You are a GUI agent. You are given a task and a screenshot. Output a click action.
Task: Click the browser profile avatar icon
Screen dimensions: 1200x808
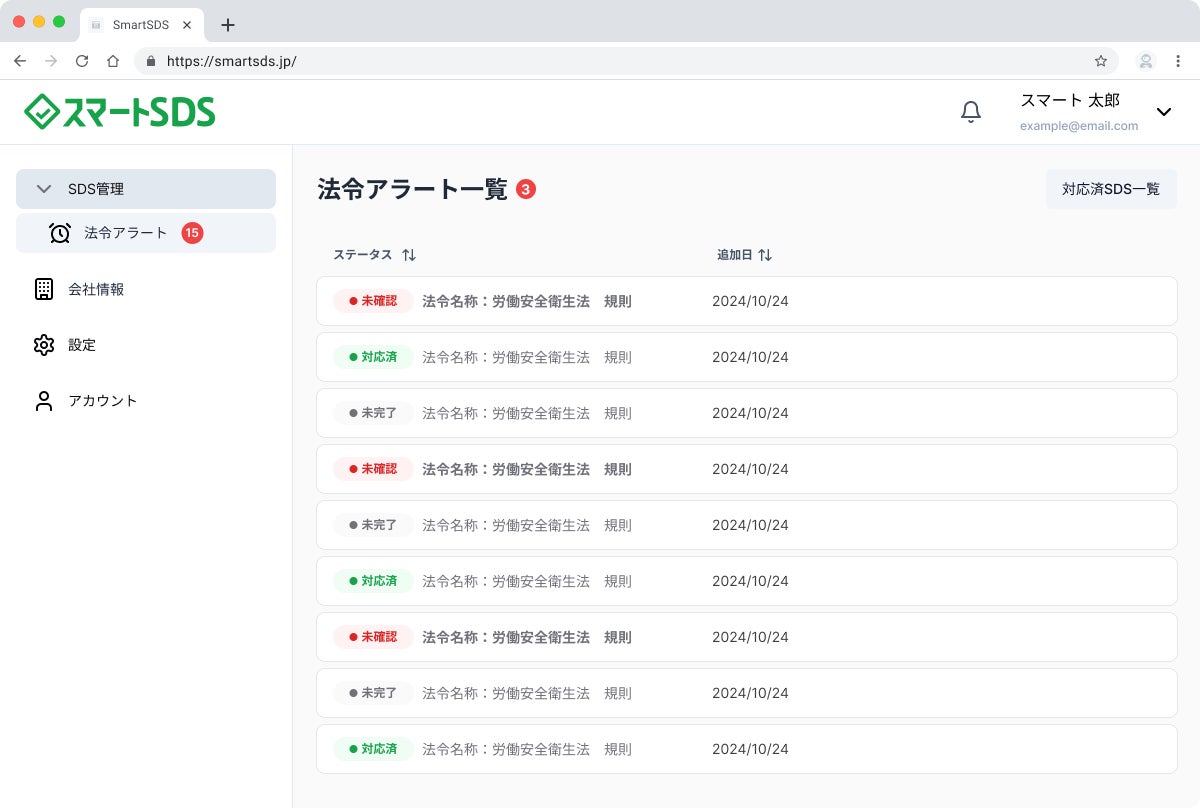[x=1146, y=61]
